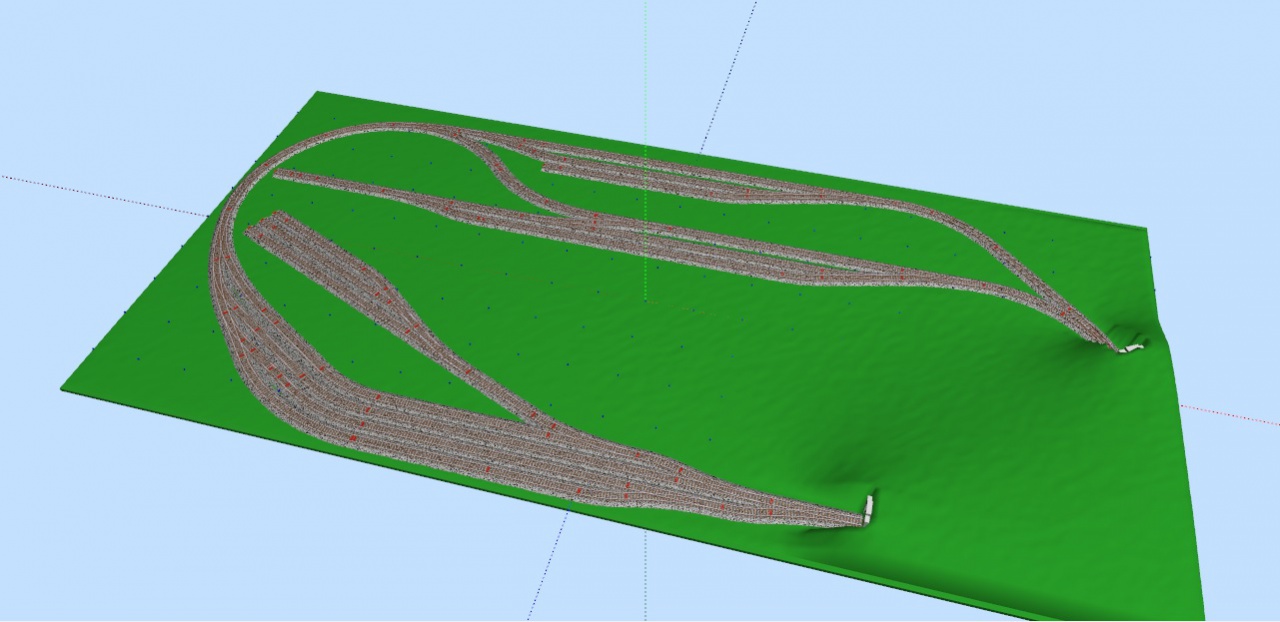
Task: Select the red dotted axis line at right edge
Action: 1230,415
